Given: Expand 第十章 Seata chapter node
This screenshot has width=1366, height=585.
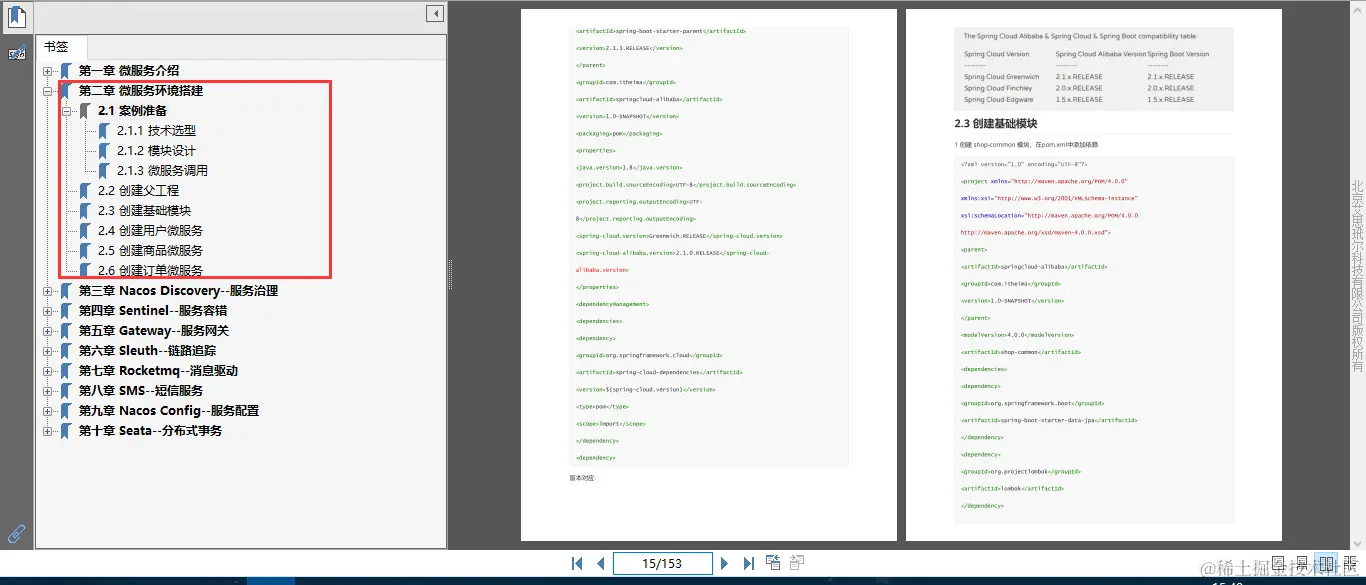Looking at the screenshot, I should coord(47,431).
